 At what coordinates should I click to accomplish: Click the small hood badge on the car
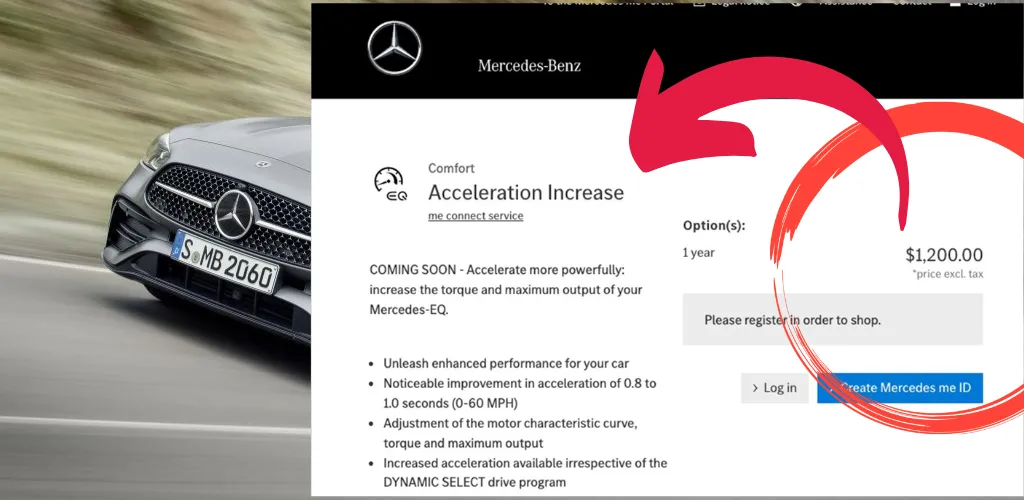click(262, 163)
